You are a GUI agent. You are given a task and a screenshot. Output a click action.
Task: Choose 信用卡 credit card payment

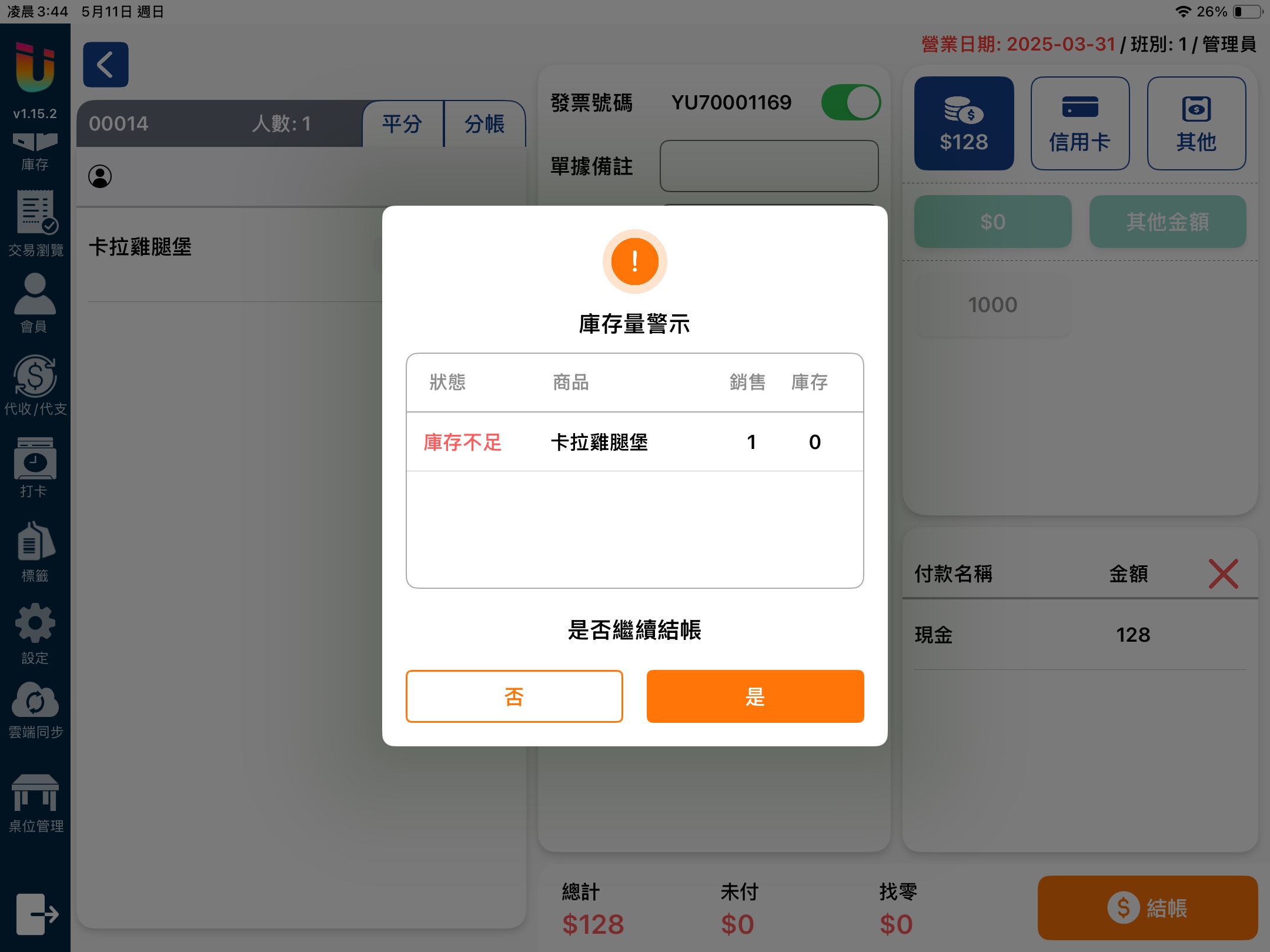1079,123
